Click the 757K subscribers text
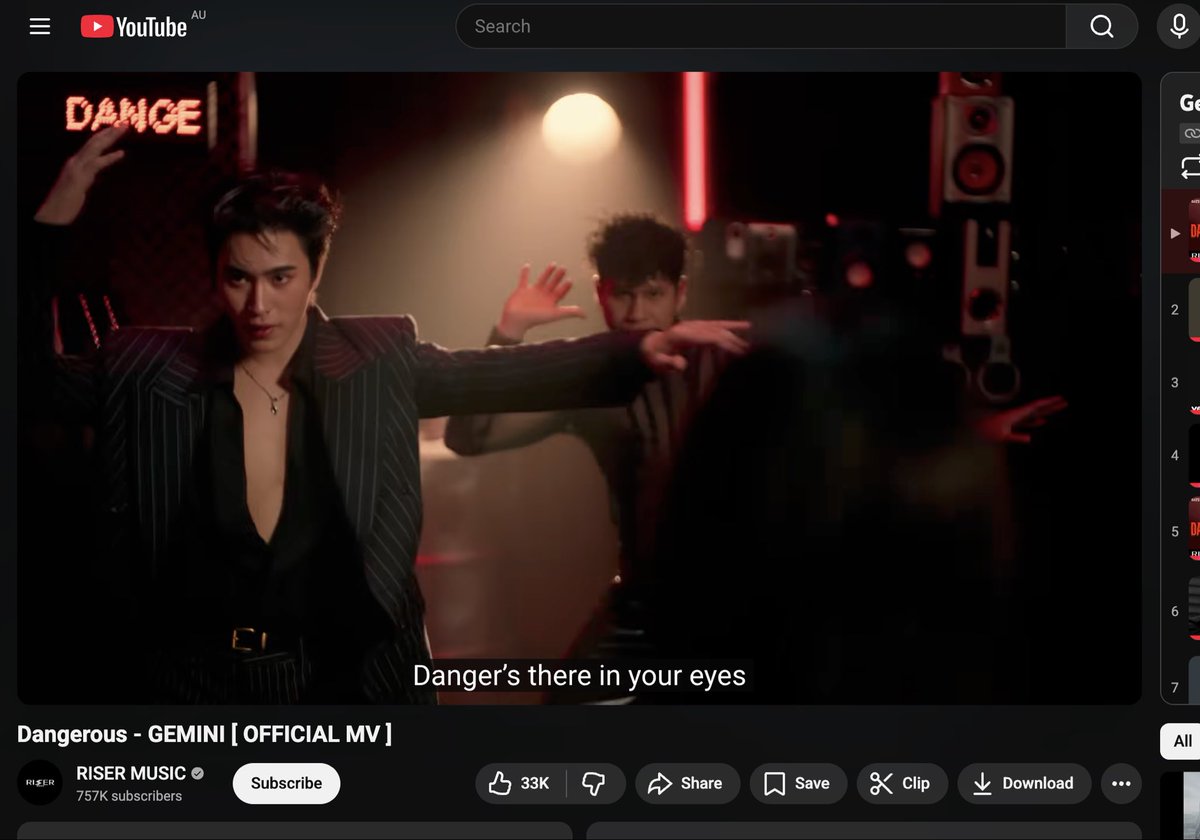The height and width of the screenshot is (840, 1200). 129,796
